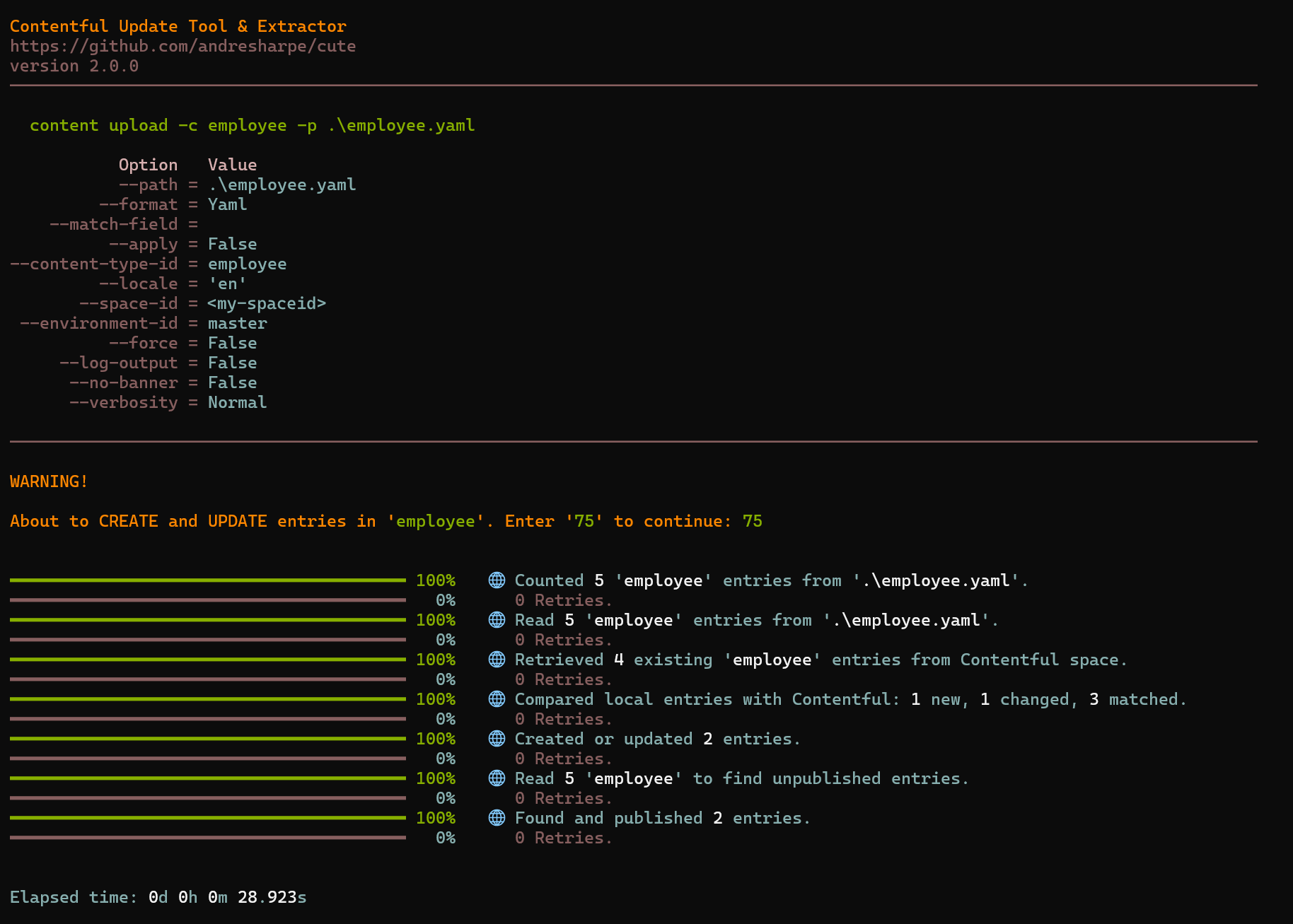Click the '--force' option name
This screenshot has width=1293, height=924.
144,343
